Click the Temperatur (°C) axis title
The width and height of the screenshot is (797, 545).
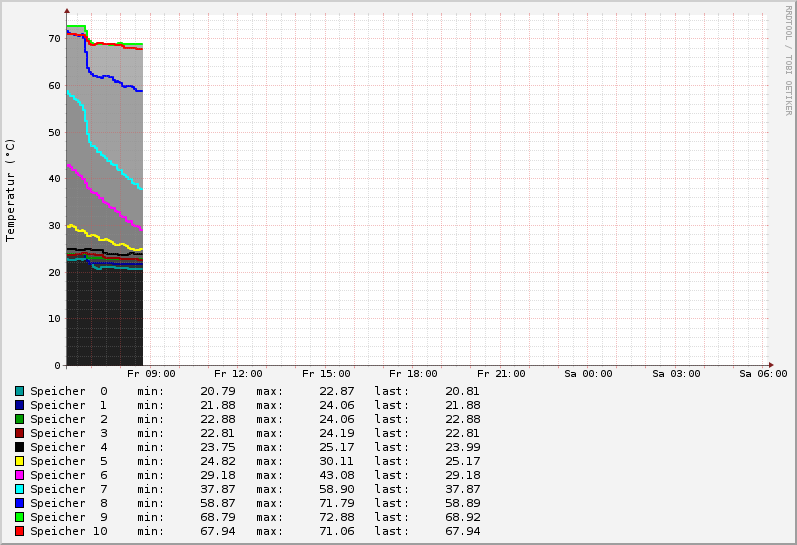[11, 189]
